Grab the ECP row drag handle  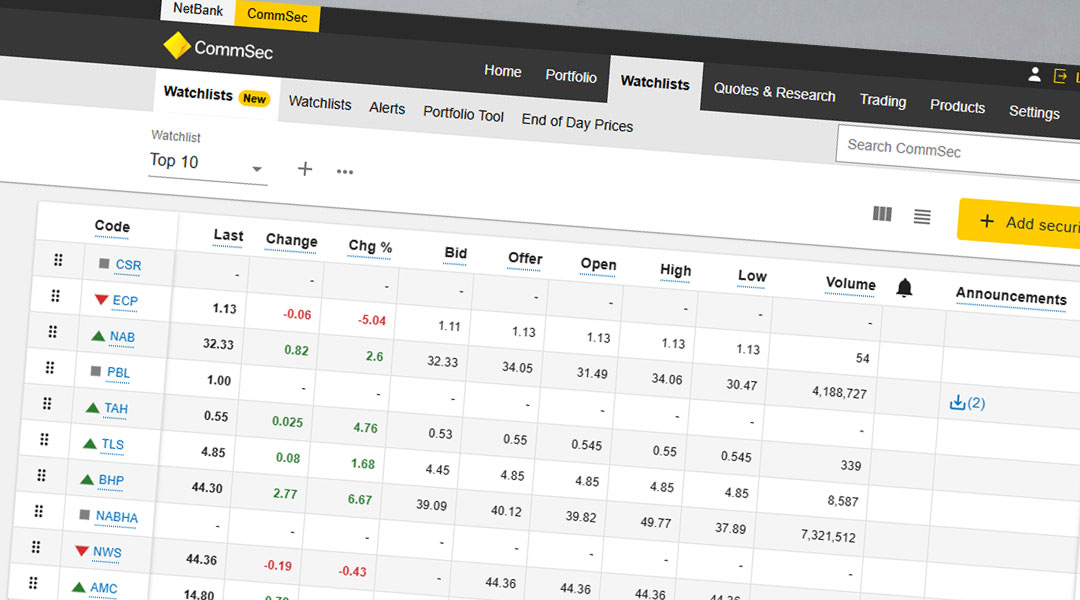tap(55, 296)
